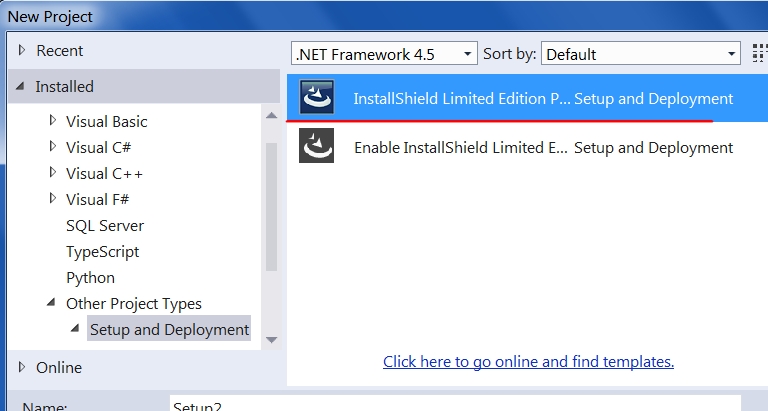Select the Recent heading

tap(60, 50)
